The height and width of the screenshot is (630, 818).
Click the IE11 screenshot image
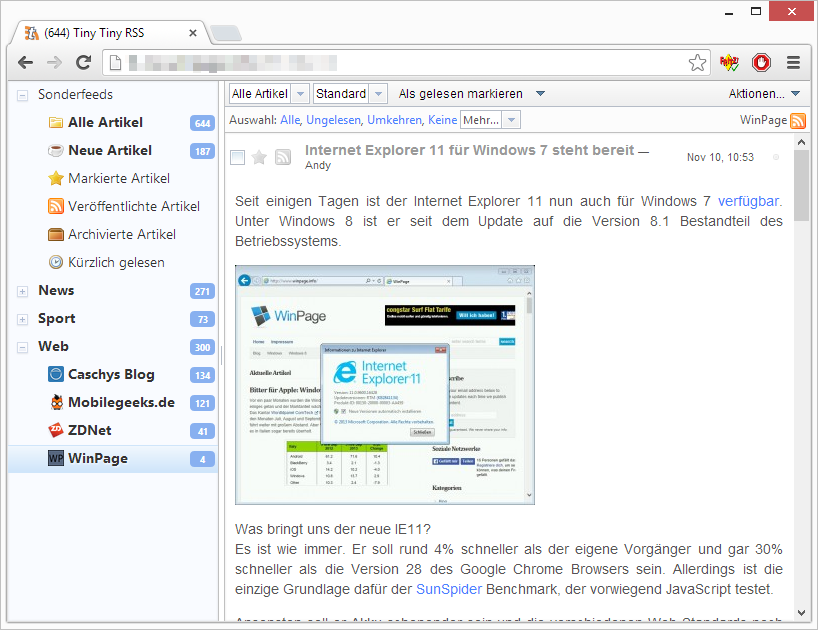[x=385, y=385]
